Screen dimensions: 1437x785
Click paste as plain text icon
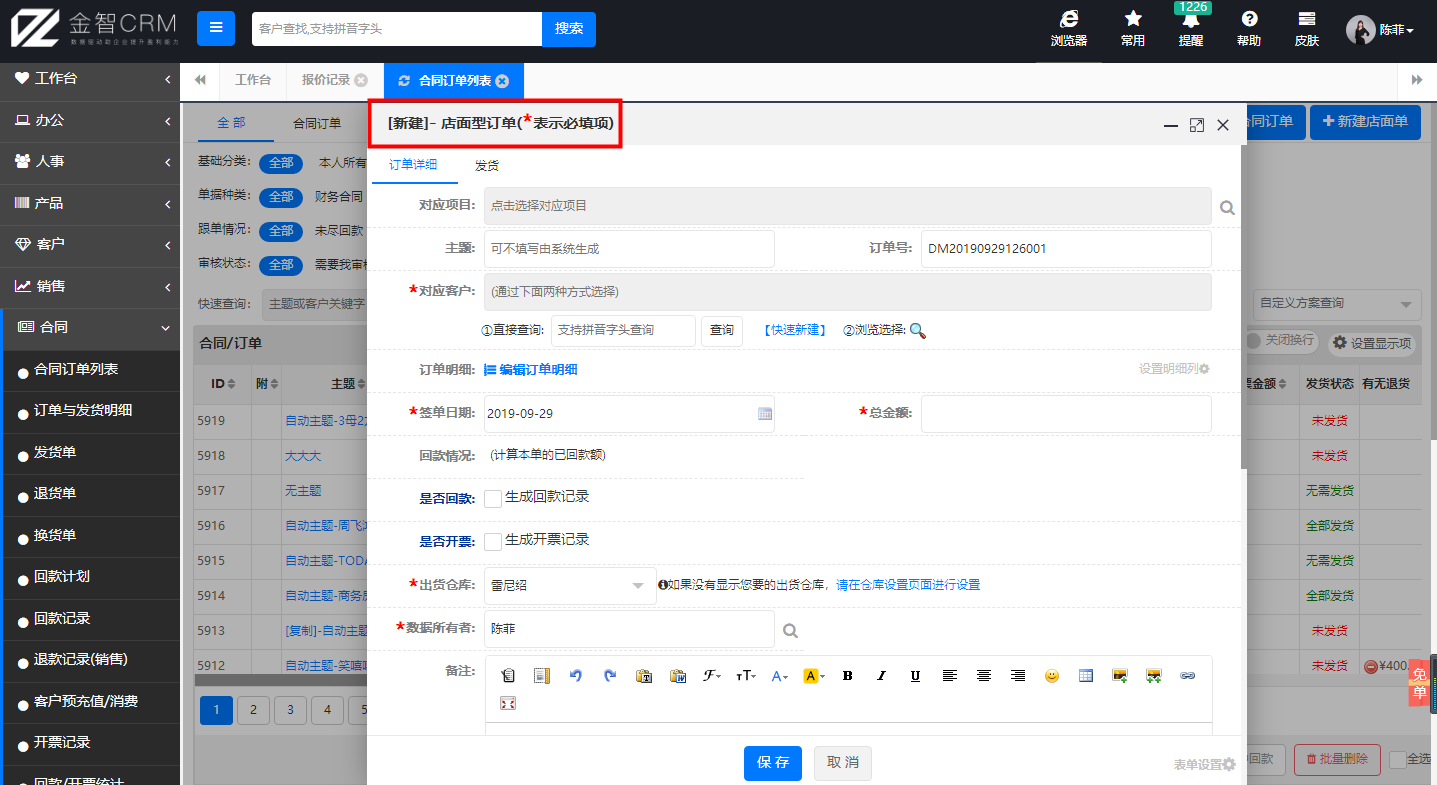644,676
